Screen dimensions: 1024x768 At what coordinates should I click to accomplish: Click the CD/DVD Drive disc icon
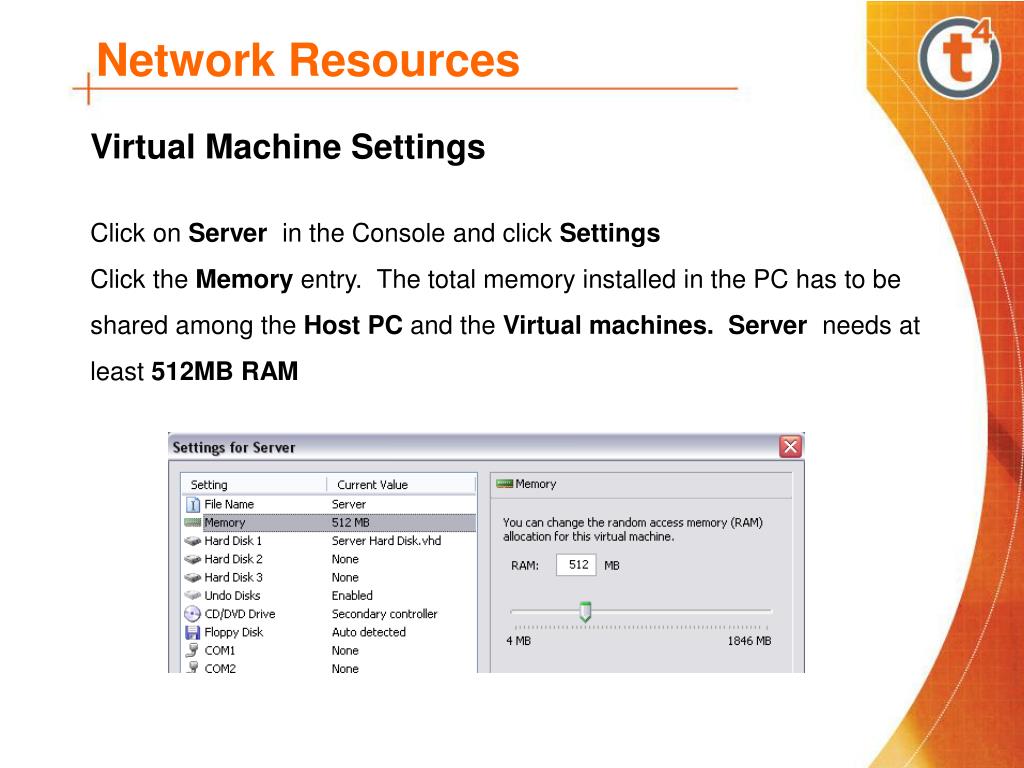click(x=193, y=614)
